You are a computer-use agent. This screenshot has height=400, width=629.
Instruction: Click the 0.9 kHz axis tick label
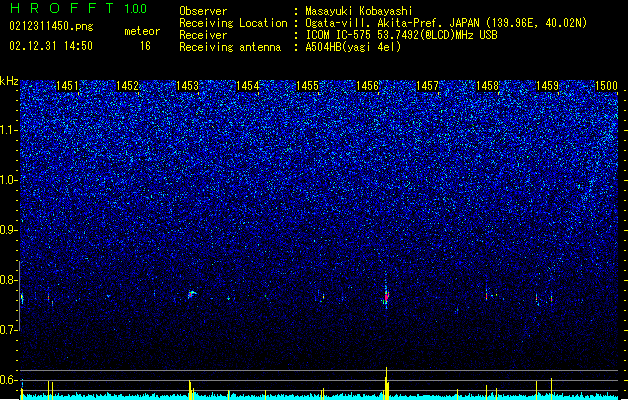(8, 230)
